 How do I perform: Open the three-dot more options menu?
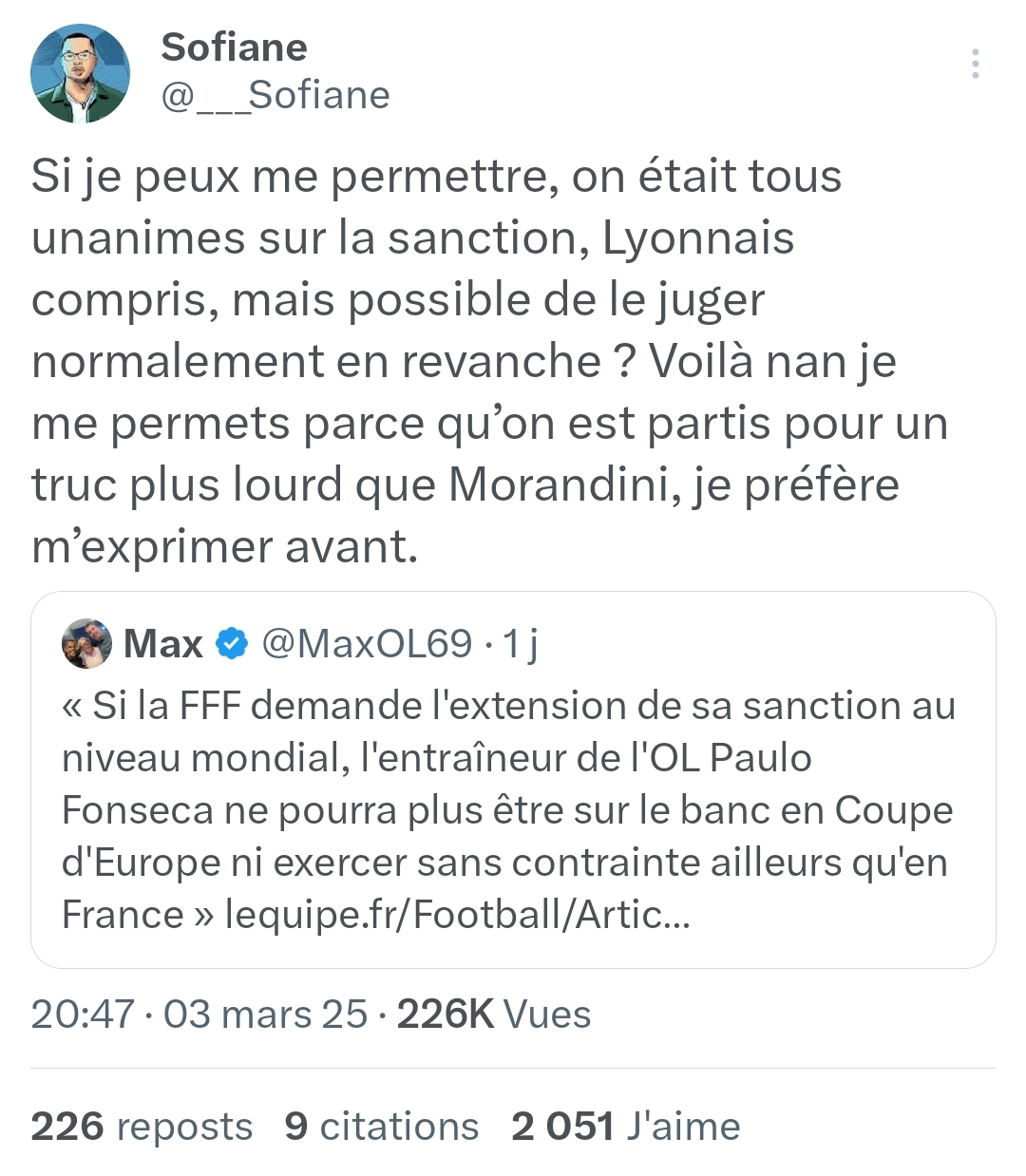975,64
